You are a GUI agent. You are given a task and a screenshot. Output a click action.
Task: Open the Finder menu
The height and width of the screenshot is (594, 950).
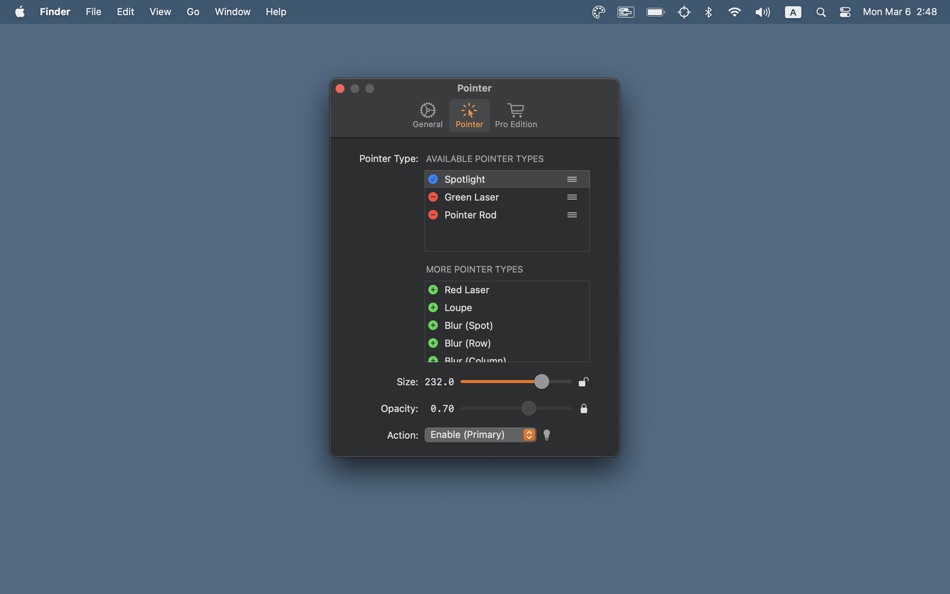coord(55,12)
